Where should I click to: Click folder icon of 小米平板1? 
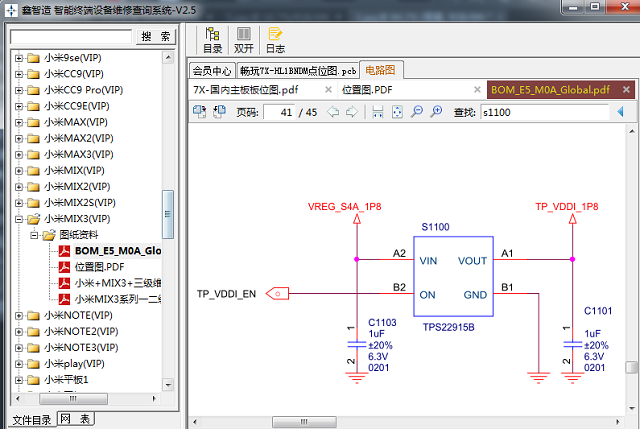(33, 380)
